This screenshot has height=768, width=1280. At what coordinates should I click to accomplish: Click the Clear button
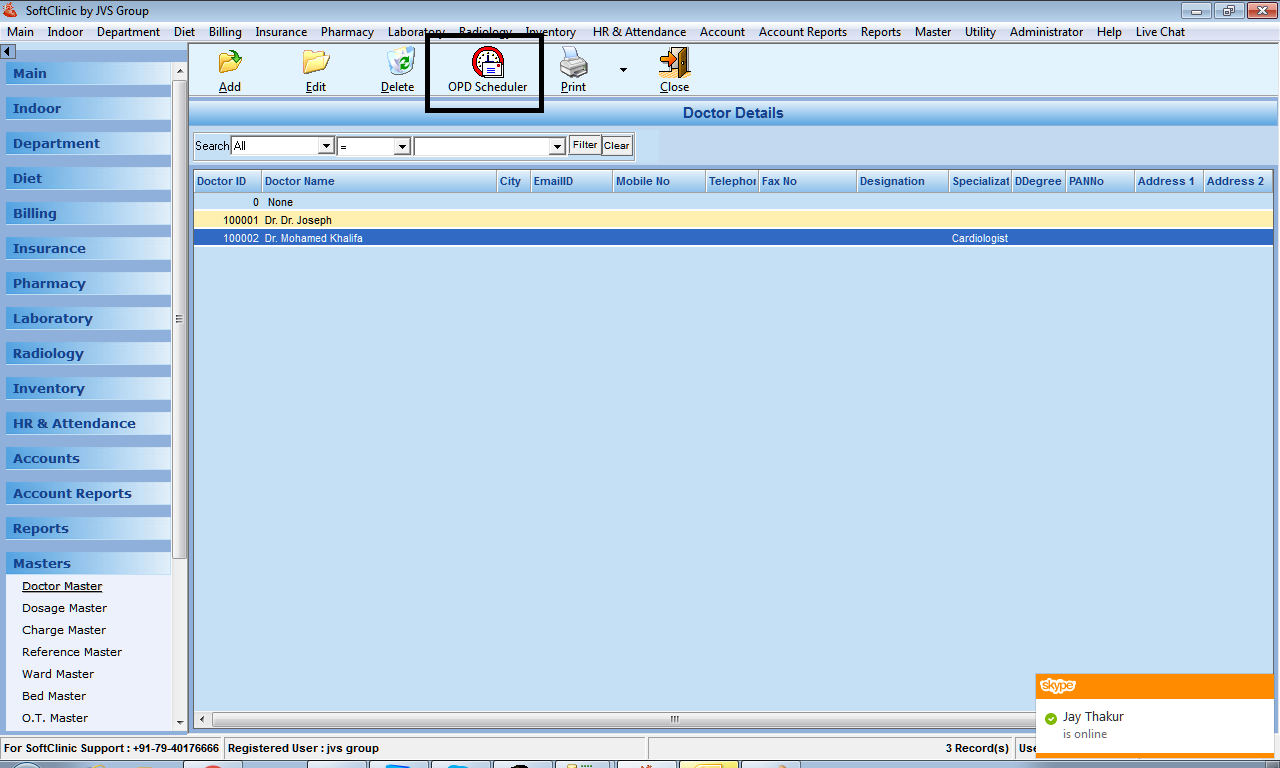pos(617,146)
